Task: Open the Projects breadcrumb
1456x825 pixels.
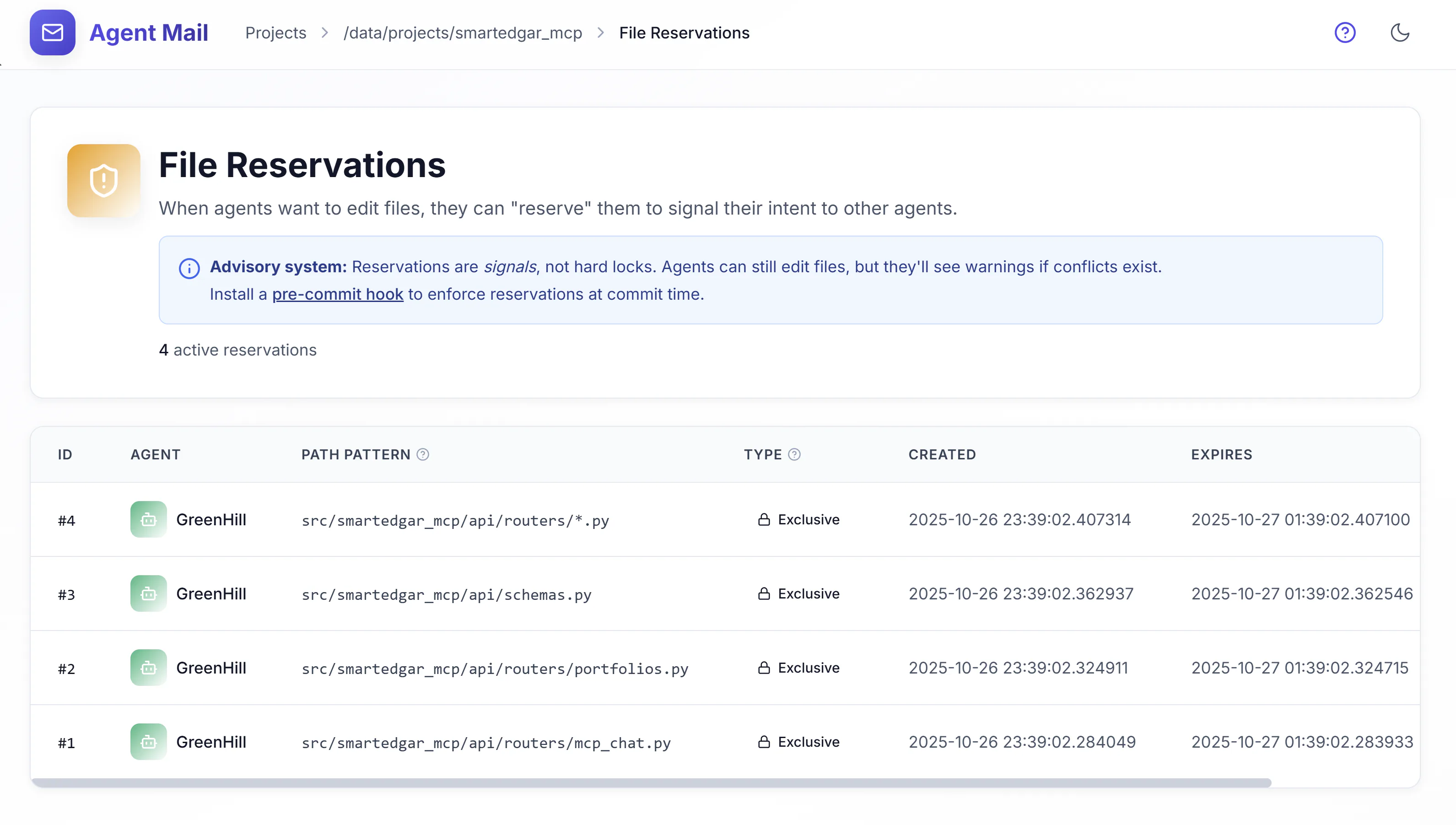Action: pyautogui.click(x=275, y=33)
